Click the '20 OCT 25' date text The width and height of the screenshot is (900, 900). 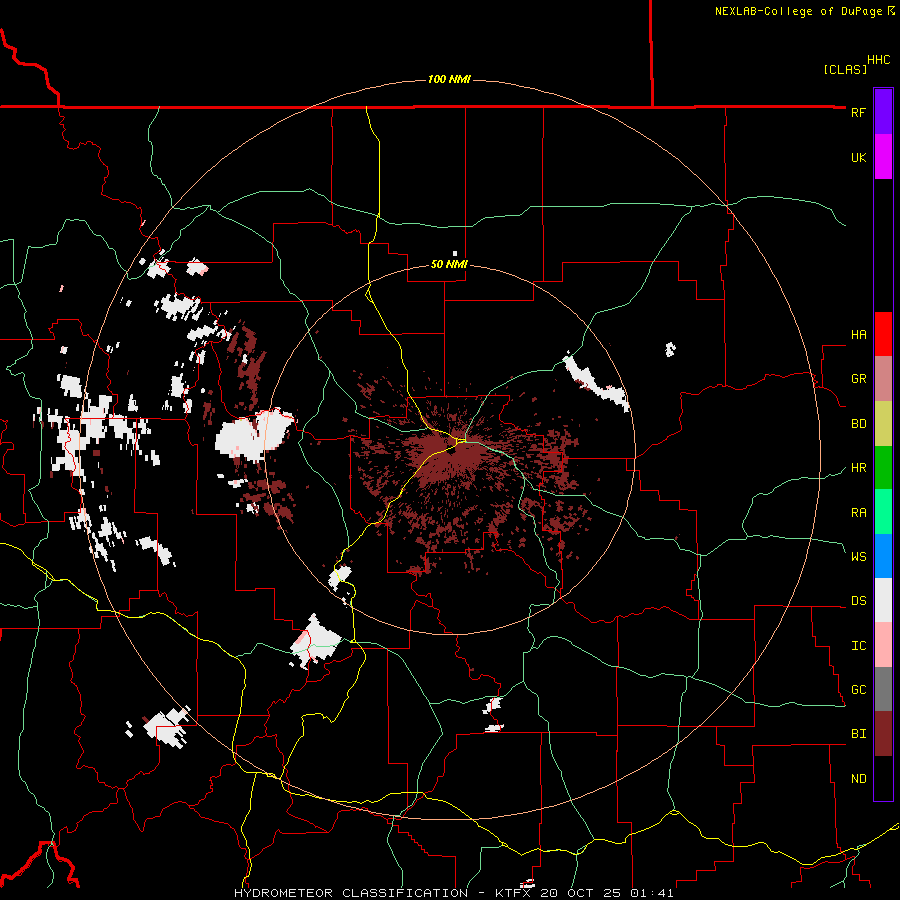(581, 893)
